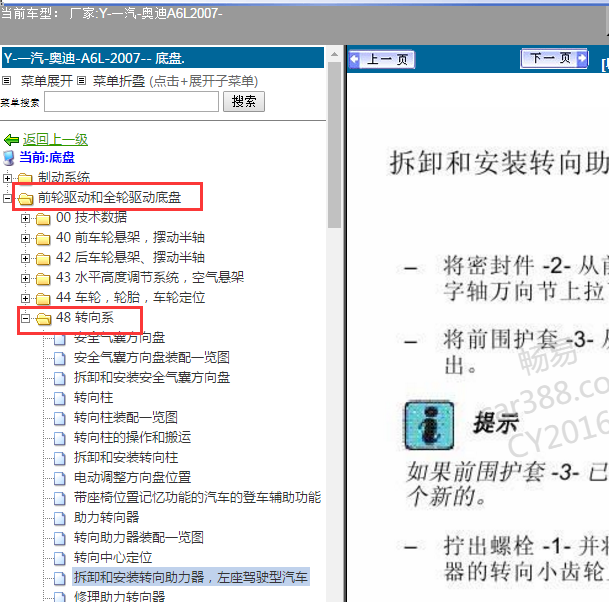Image resolution: width=609 pixels, height=602 pixels.
Task: Select 44 车轮，轮胎，车轮定位 folder label
Action: point(130,298)
